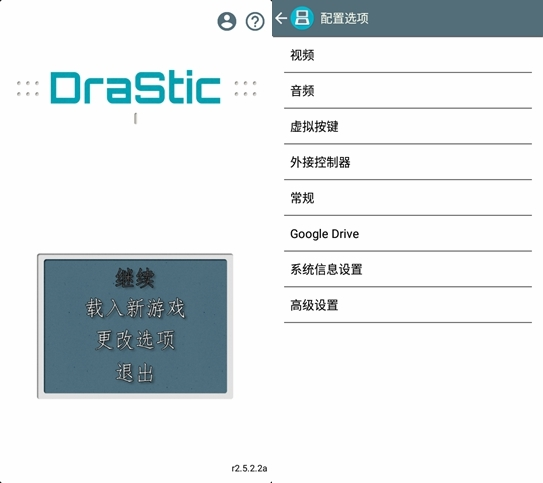The image size is (543, 483).
Task: Open the user account profile icon
Action: (x=227, y=21)
